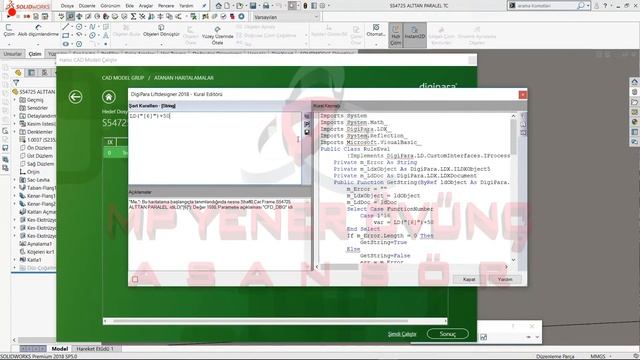This screenshot has height=360, width=640.
Task: Click the Open file icon in toolbar
Action: (240, 6)
